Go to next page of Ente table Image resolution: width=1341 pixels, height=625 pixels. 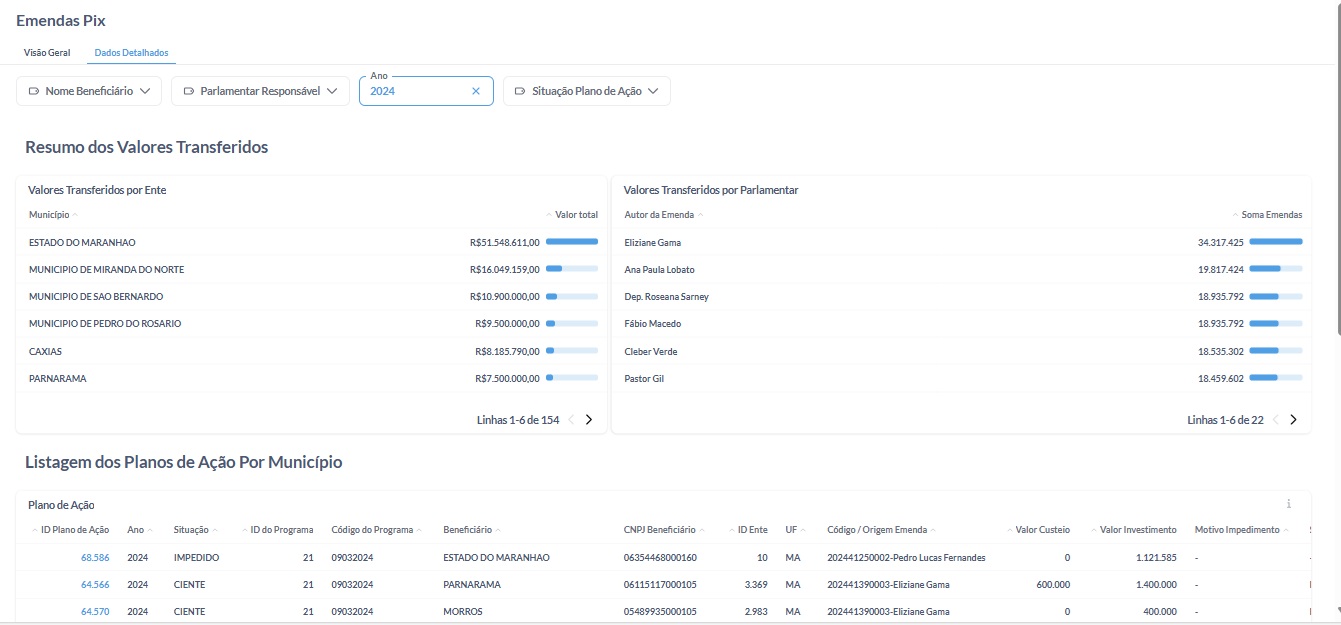pyautogui.click(x=589, y=420)
